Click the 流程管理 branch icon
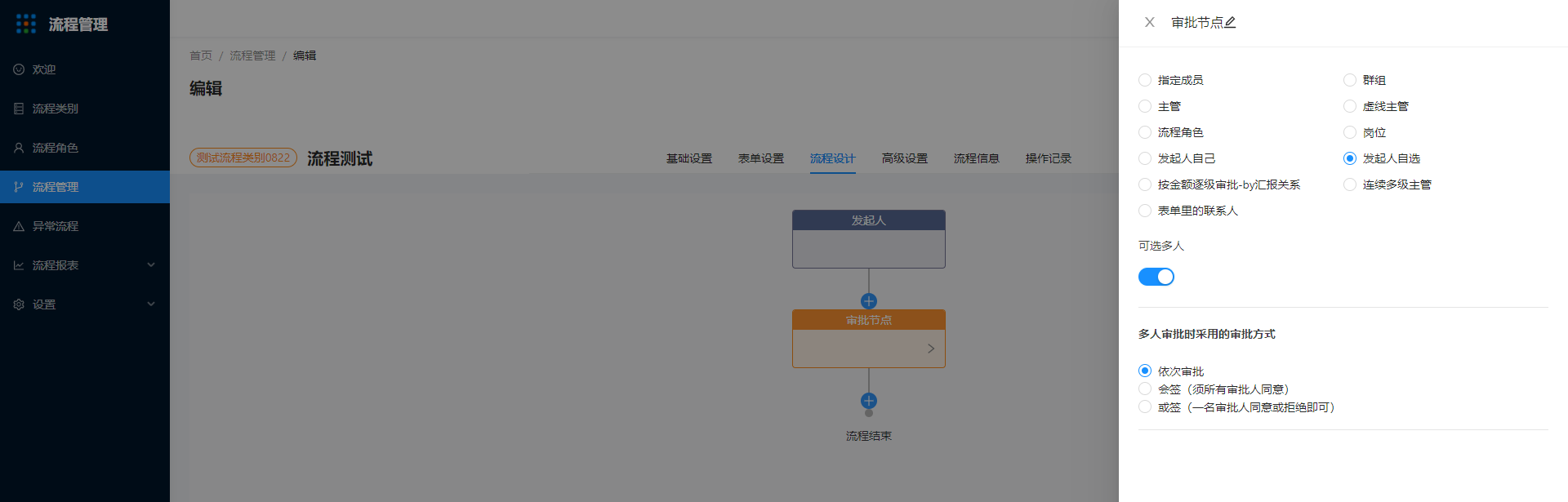The height and width of the screenshot is (502, 1568). pyautogui.click(x=19, y=187)
